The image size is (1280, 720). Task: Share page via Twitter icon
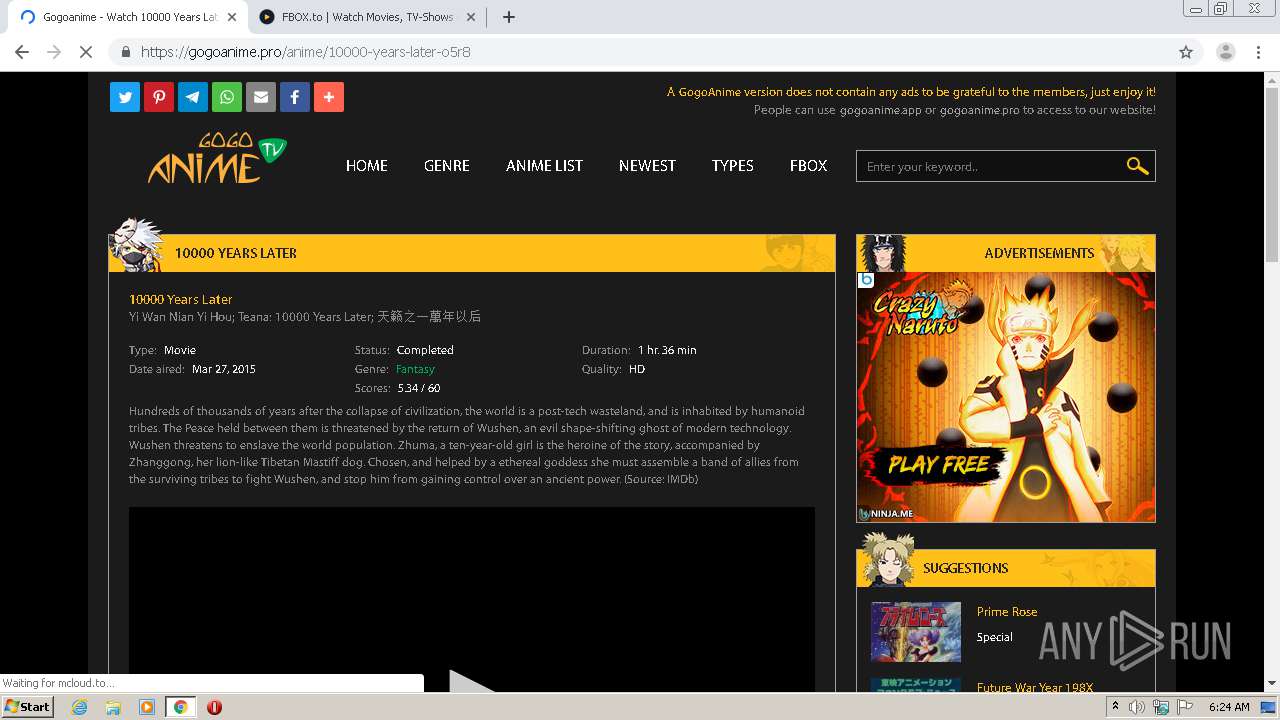coord(125,97)
